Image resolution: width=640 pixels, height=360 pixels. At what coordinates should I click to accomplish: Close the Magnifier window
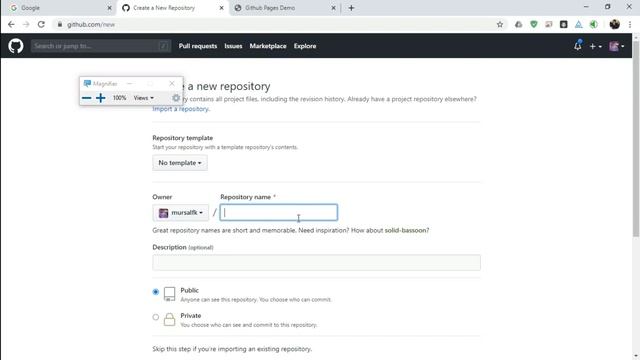(x=172, y=83)
